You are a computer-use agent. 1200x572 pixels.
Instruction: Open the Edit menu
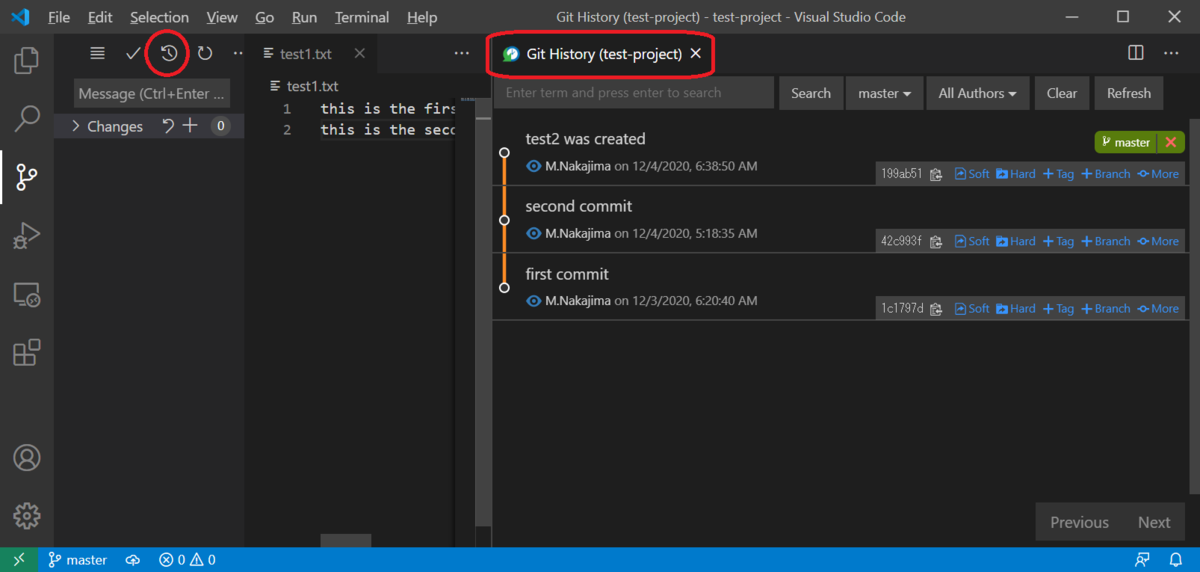click(100, 17)
